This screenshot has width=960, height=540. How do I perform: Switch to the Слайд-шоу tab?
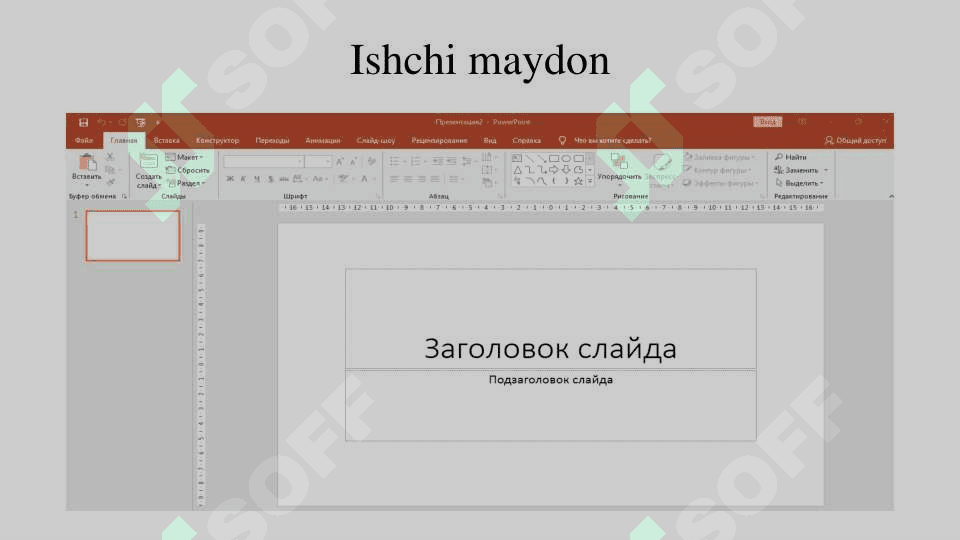pyautogui.click(x=376, y=140)
